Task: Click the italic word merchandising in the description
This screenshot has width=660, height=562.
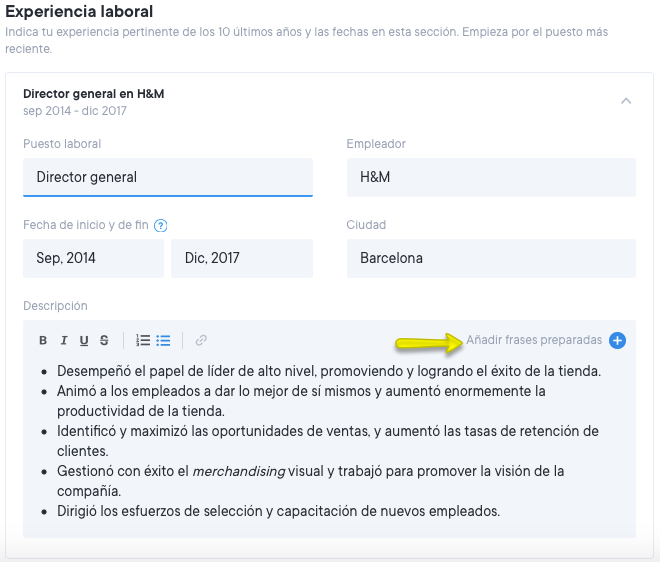Action: [237, 471]
